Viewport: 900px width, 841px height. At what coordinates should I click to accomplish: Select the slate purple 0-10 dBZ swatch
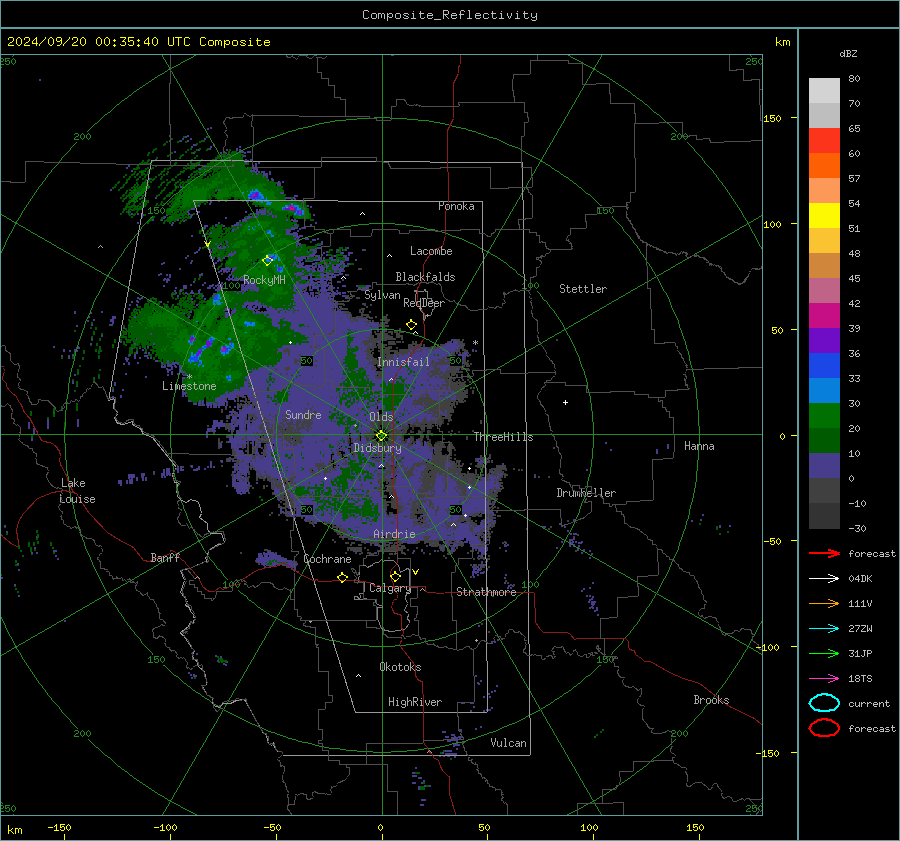point(824,465)
